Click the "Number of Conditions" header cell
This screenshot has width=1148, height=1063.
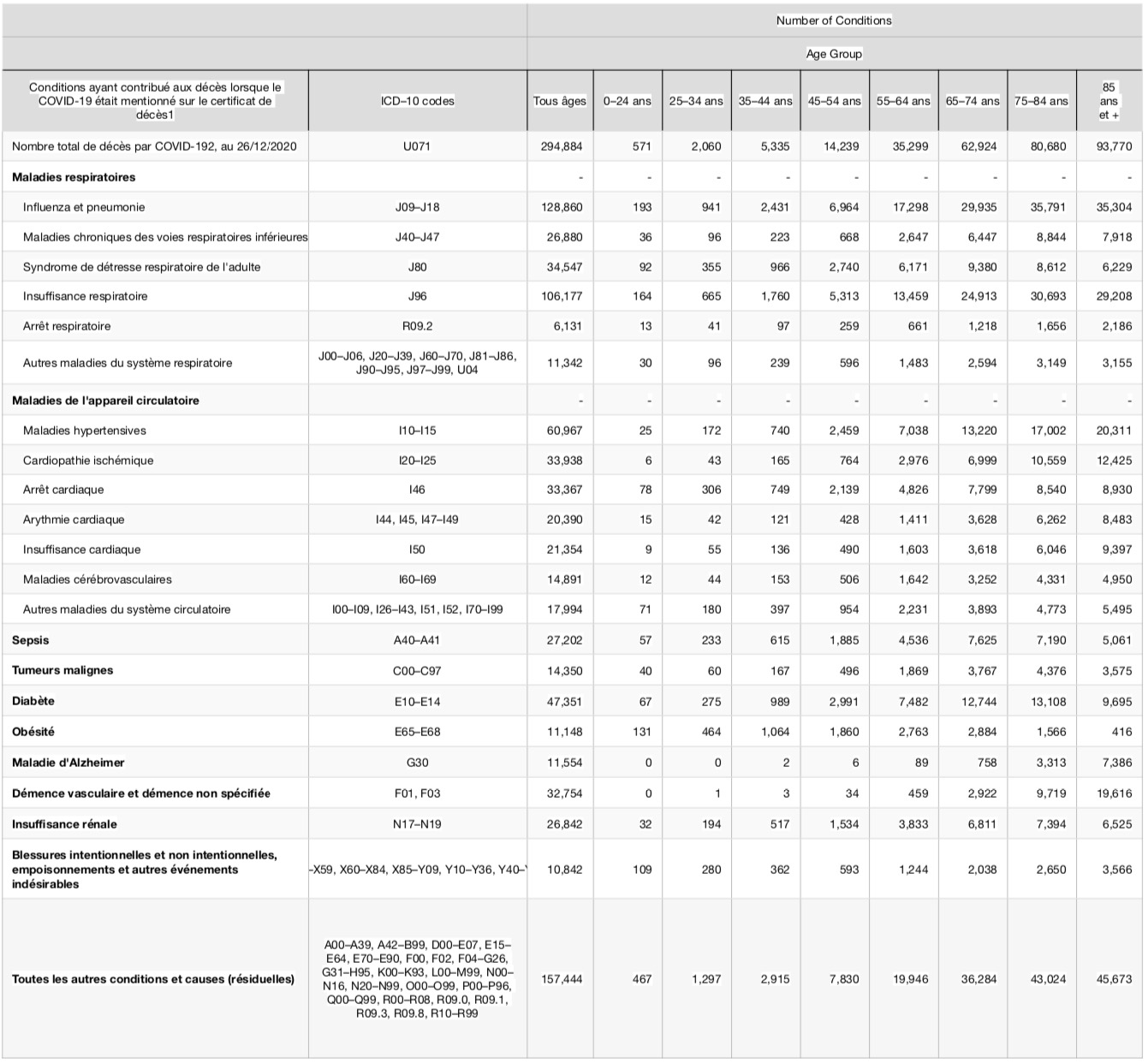[833, 21]
